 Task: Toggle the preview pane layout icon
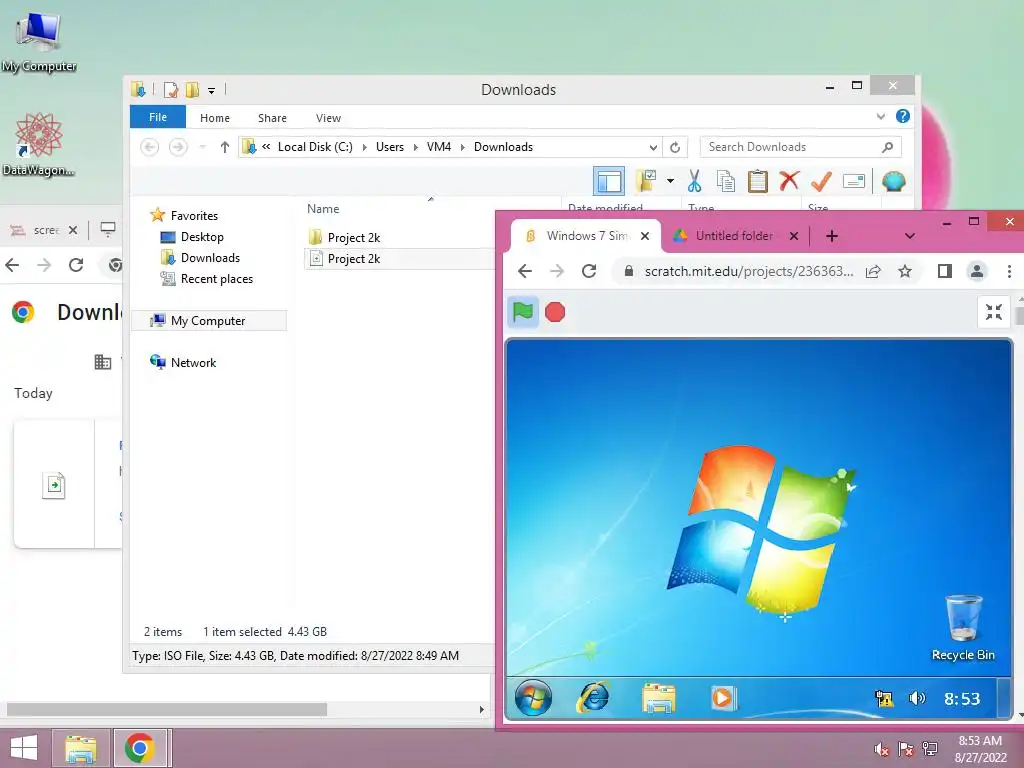[609, 181]
